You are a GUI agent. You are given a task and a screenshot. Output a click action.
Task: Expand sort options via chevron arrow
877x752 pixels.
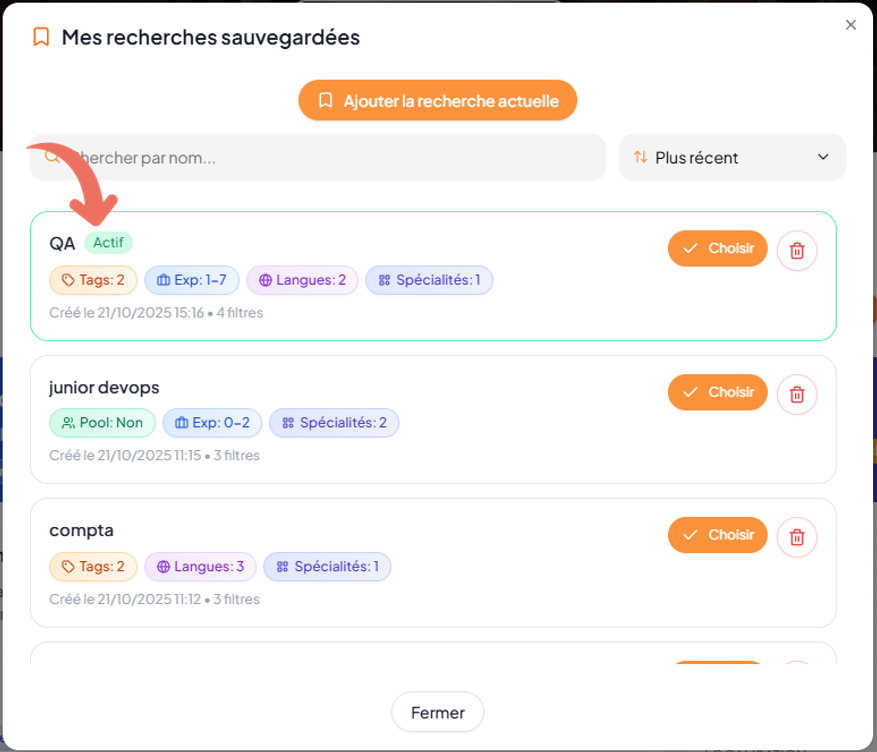[x=823, y=157]
